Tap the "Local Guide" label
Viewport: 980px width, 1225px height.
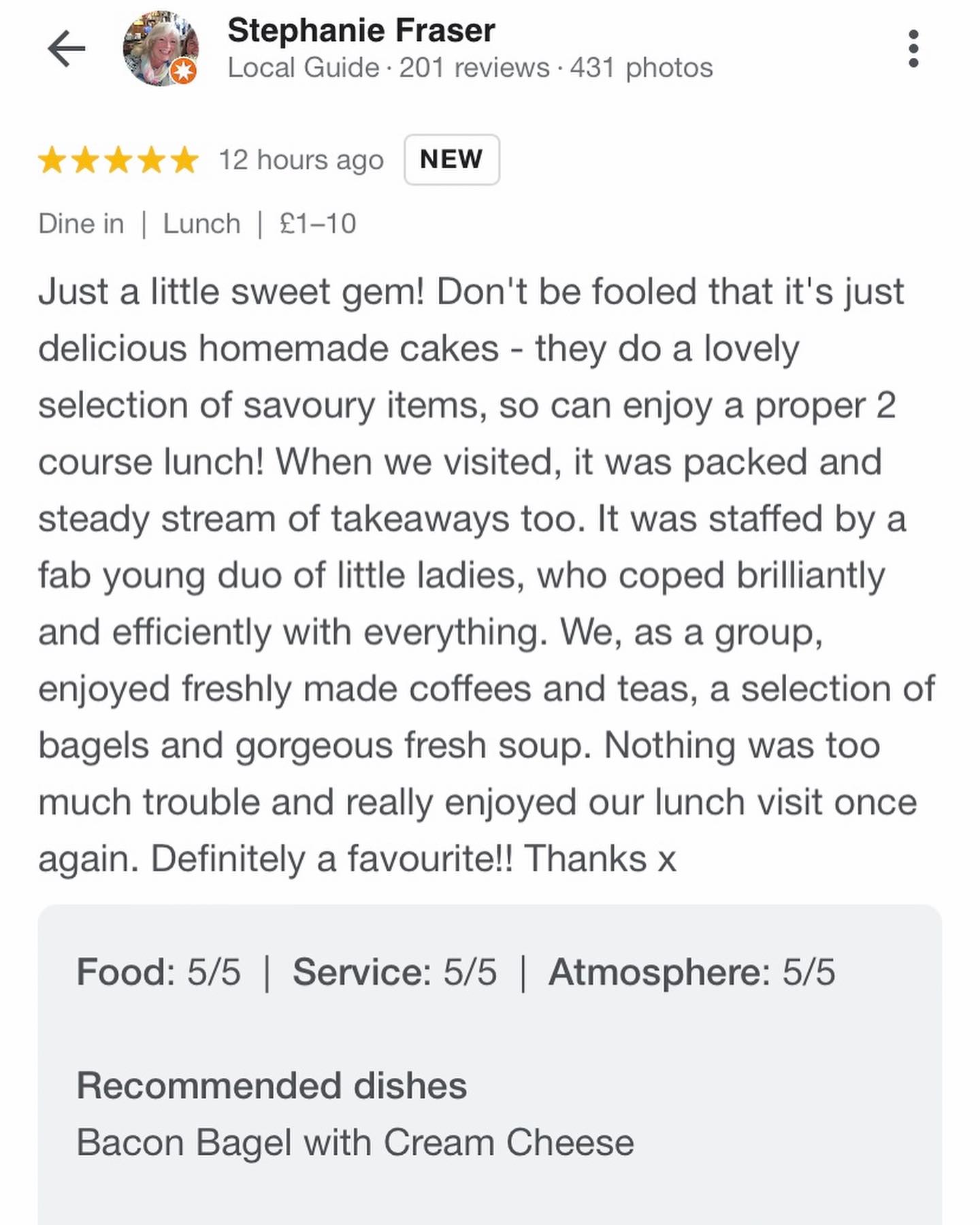pos(303,68)
